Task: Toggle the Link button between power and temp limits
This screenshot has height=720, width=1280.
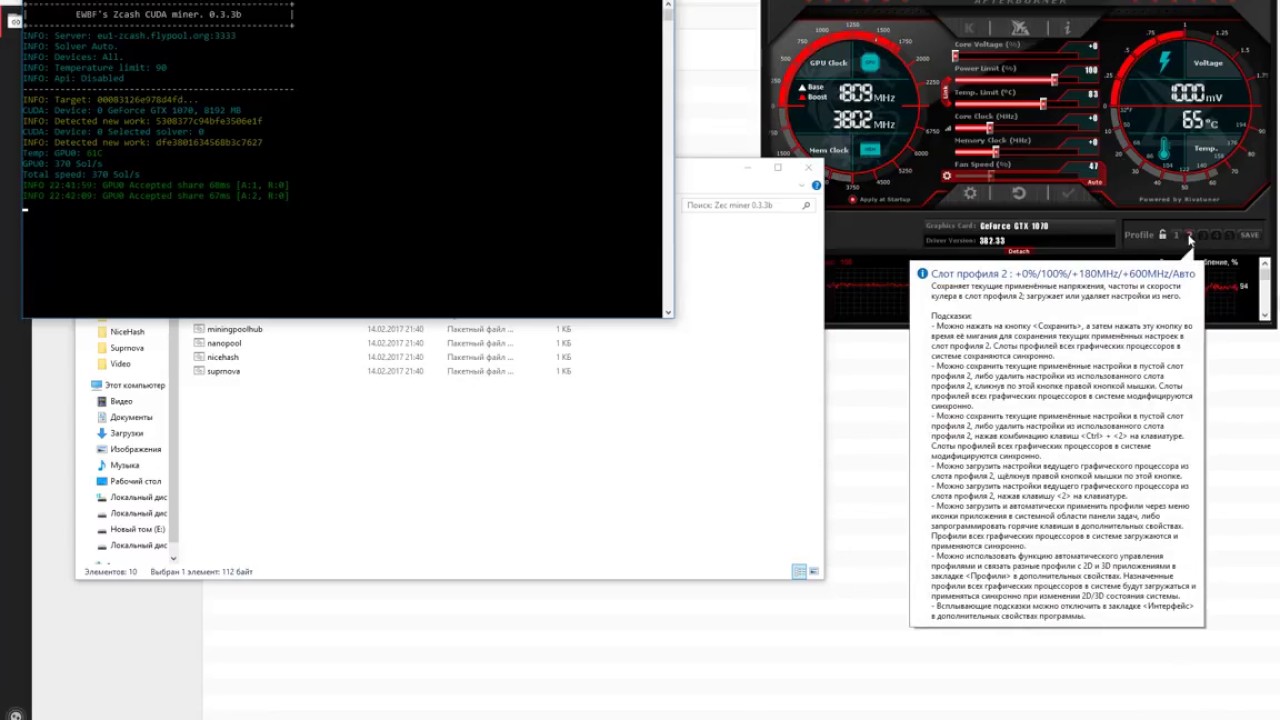Action: point(945,92)
